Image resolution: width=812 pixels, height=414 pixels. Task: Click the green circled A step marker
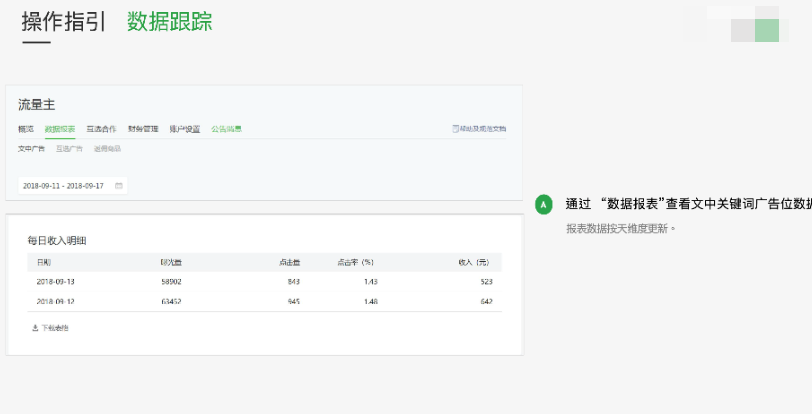543,204
